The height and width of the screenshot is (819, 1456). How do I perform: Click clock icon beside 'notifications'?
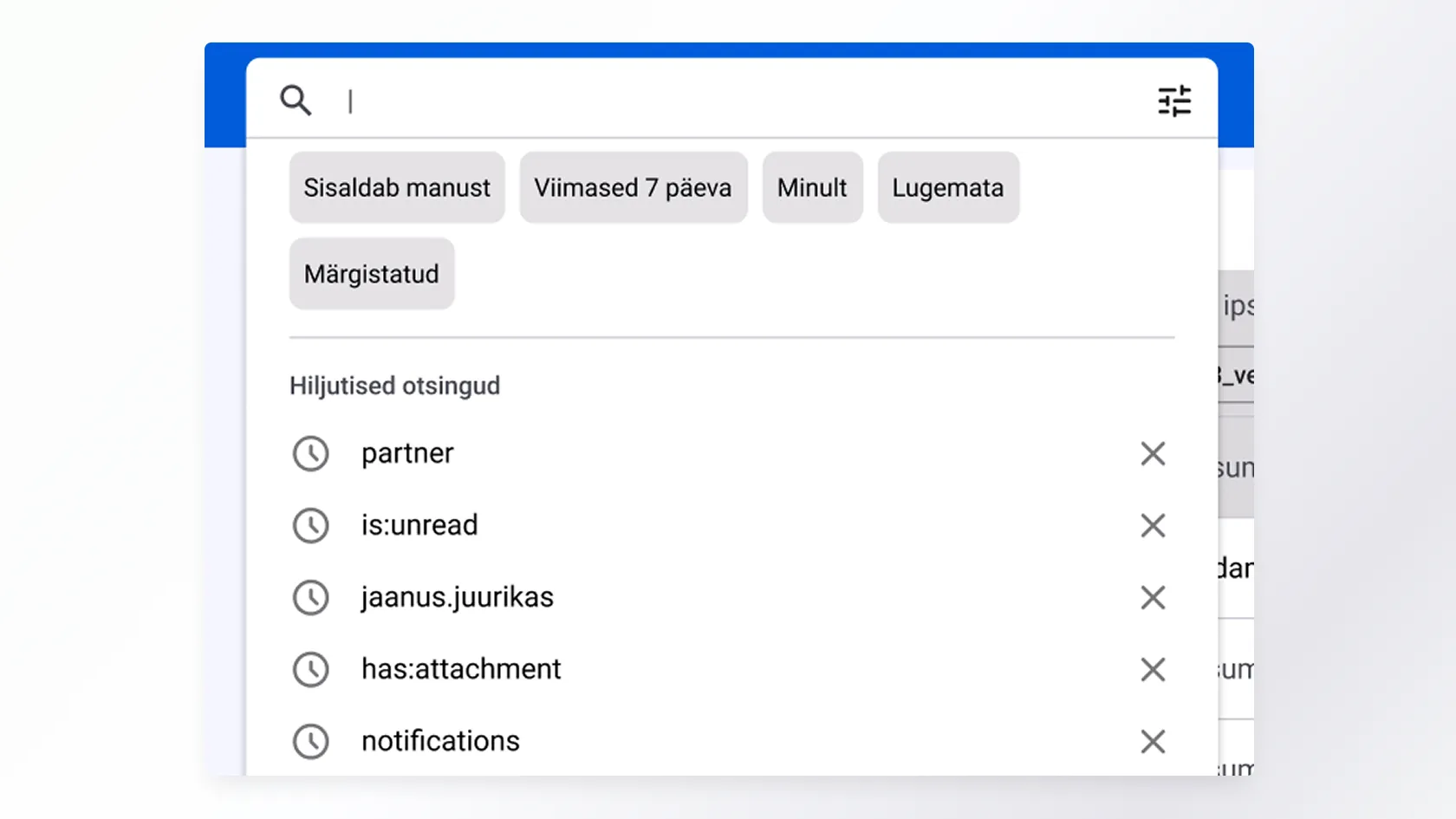click(x=310, y=741)
